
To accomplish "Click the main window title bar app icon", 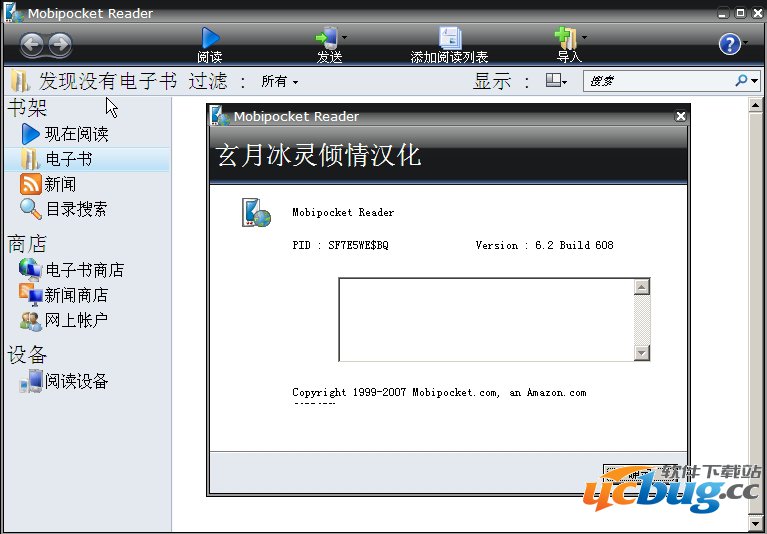I will (14, 13).
